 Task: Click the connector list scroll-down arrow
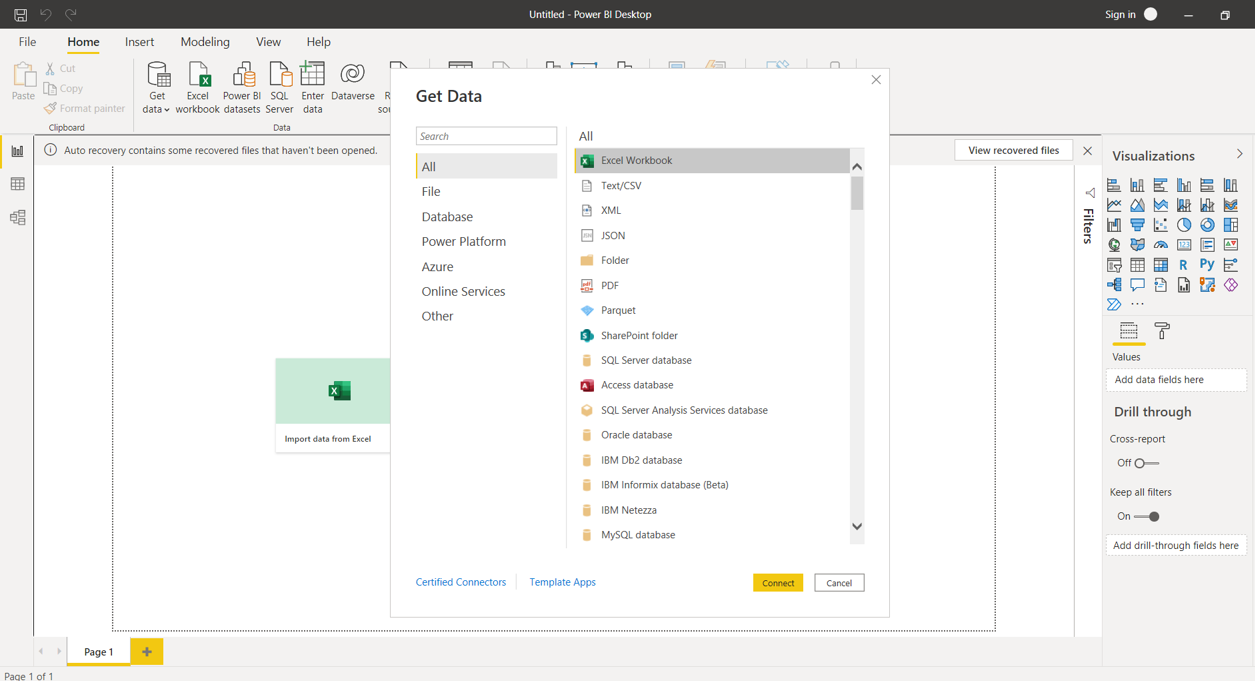coord(857,527)
